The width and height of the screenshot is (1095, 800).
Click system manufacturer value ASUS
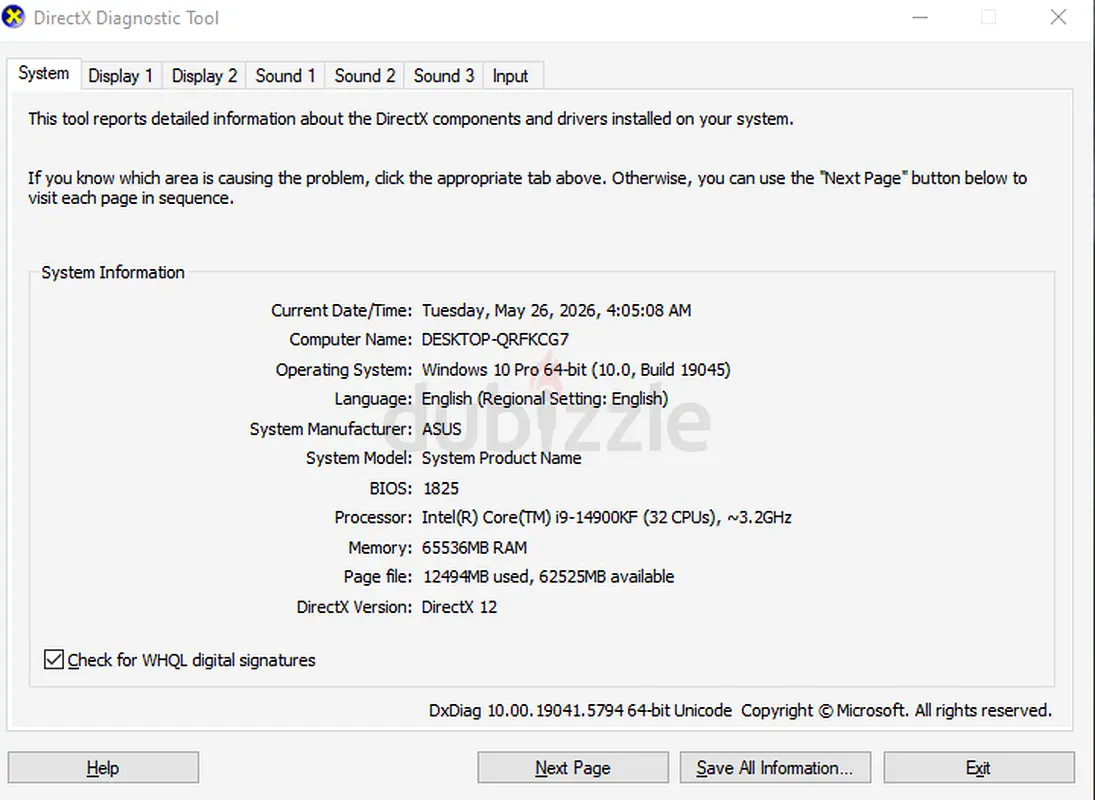pyautogui.click(x=441, y=429)
